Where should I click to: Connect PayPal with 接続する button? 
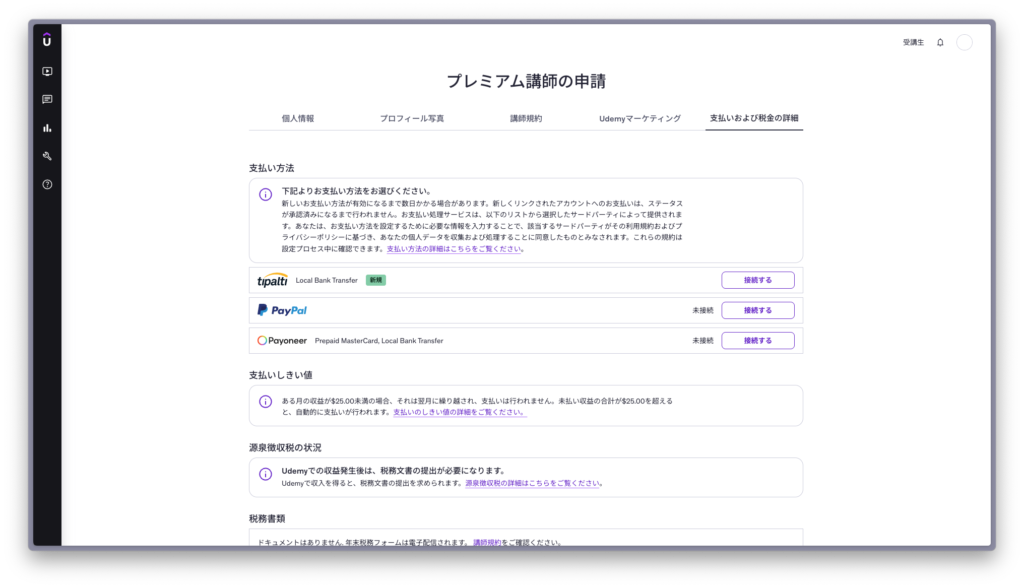pos(757,310)
